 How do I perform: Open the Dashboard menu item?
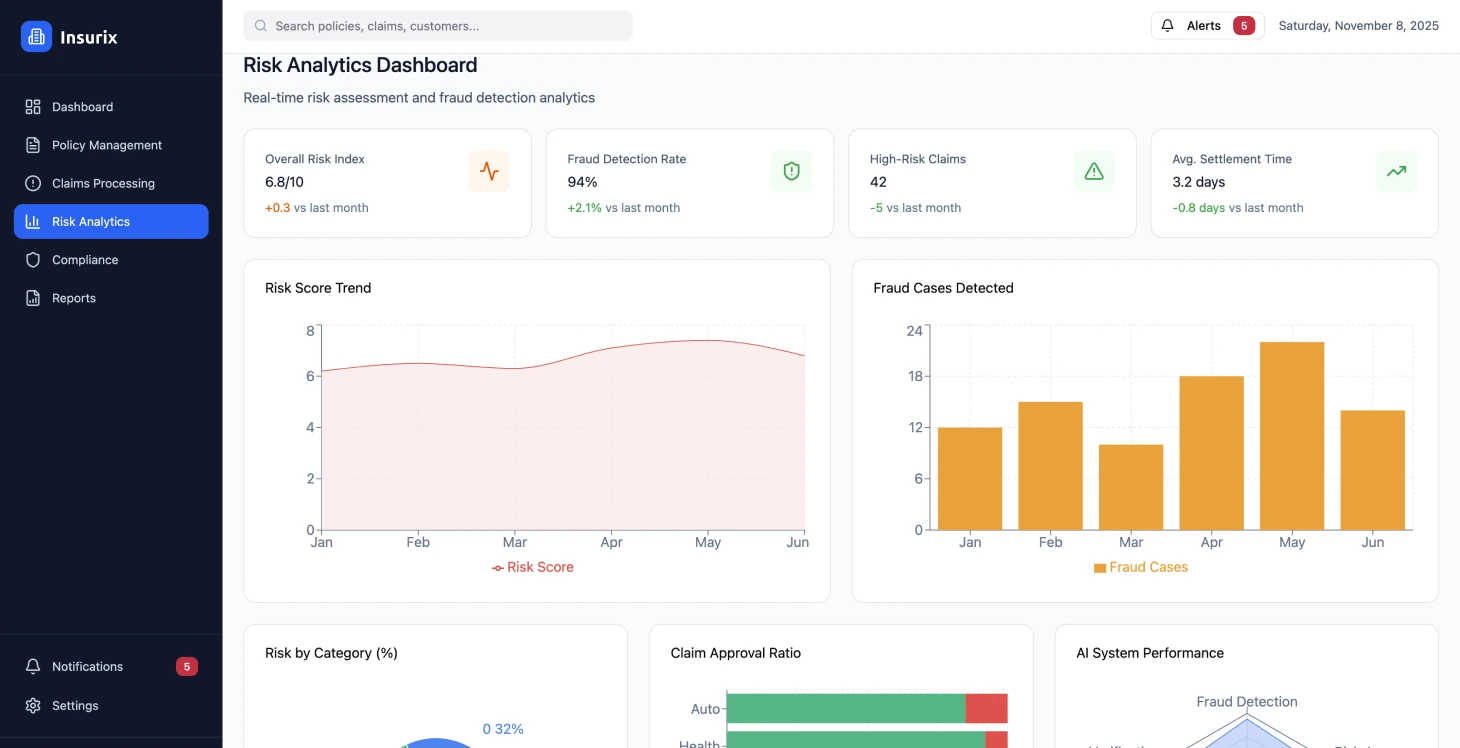point(82,107)
